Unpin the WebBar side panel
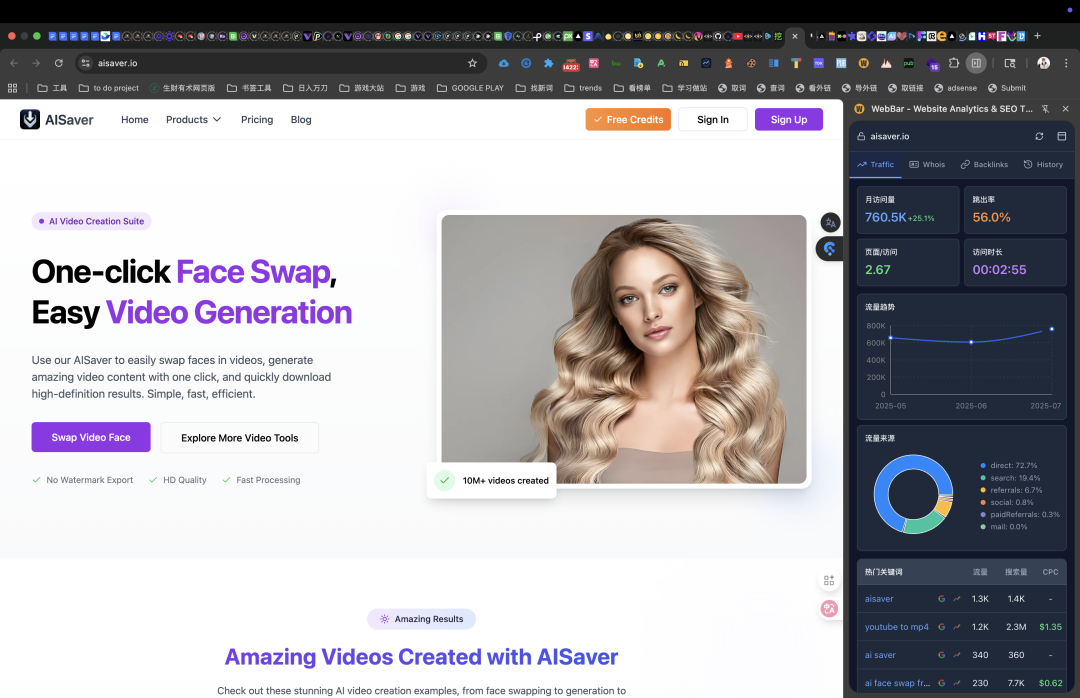Viewport: 1080px width, 698px height. pyautogui.click(x=1046, y=109)
